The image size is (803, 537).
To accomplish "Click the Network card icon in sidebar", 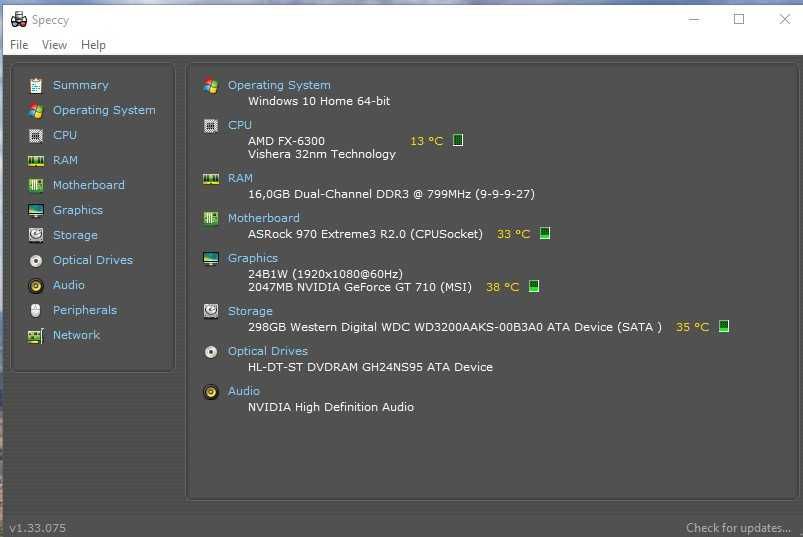I will 36,336.
